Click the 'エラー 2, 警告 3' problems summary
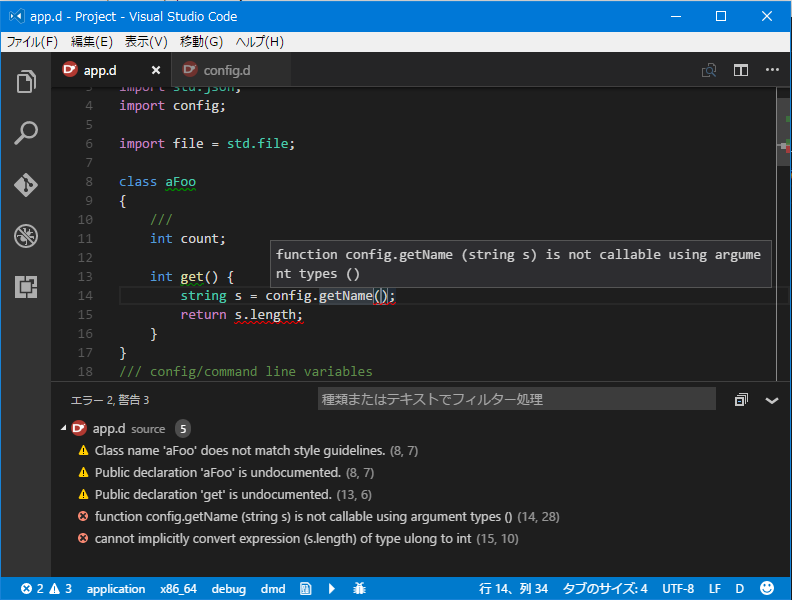Screen dimensions: 792x600 (x=110, y=400)
